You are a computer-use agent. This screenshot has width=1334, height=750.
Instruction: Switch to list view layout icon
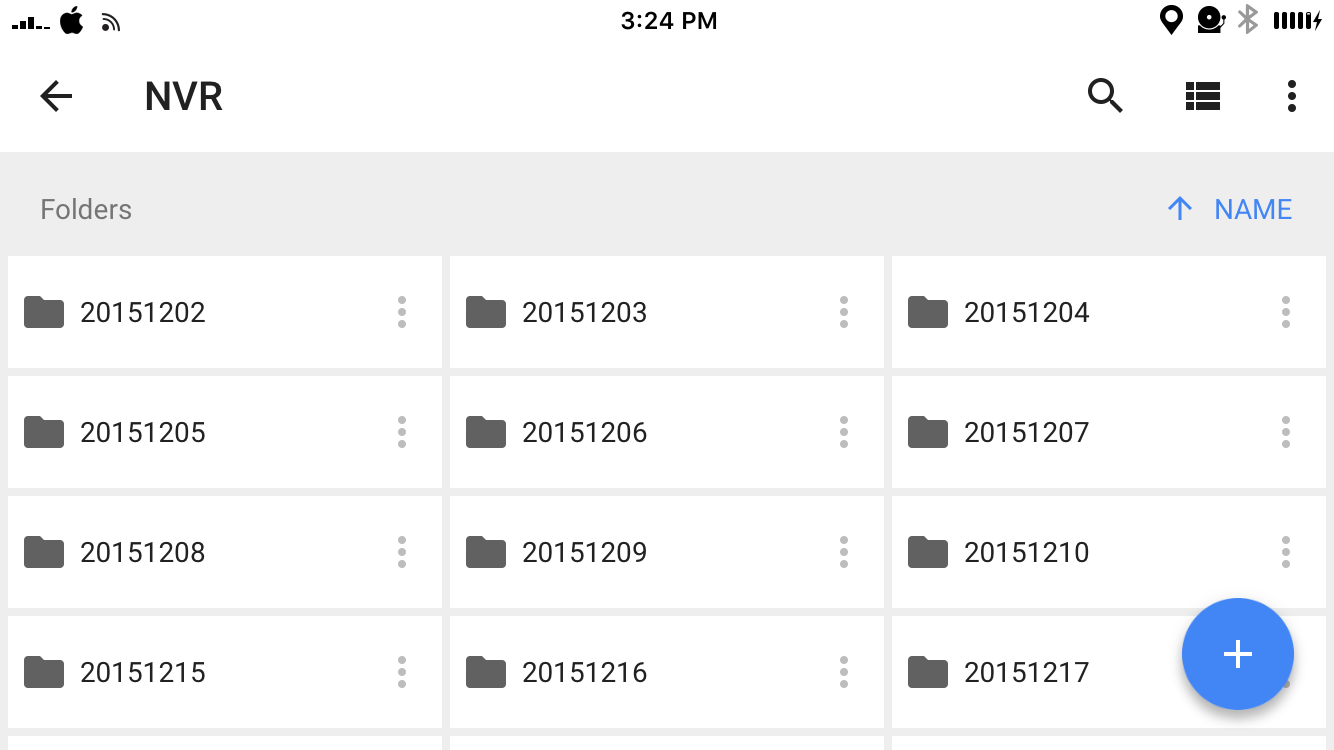click(x=1202, y=96)
